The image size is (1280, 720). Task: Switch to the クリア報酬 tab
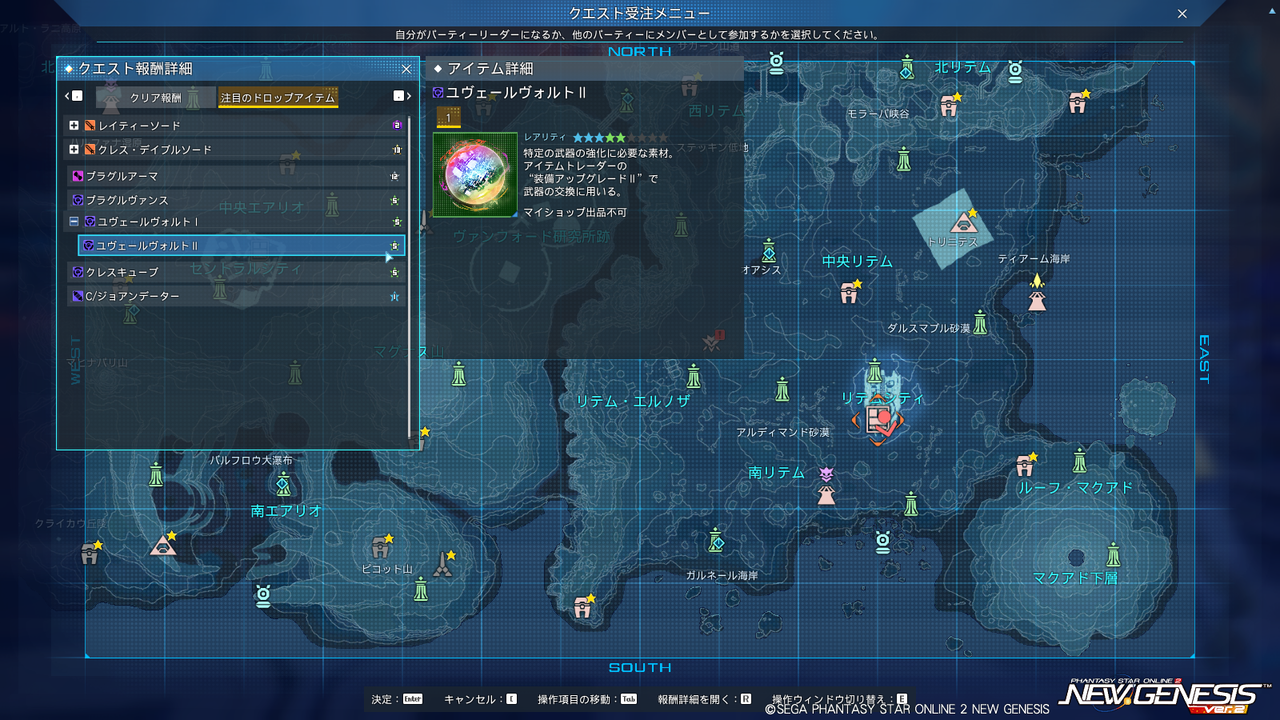pyautogui.click(x=156, y=97)
